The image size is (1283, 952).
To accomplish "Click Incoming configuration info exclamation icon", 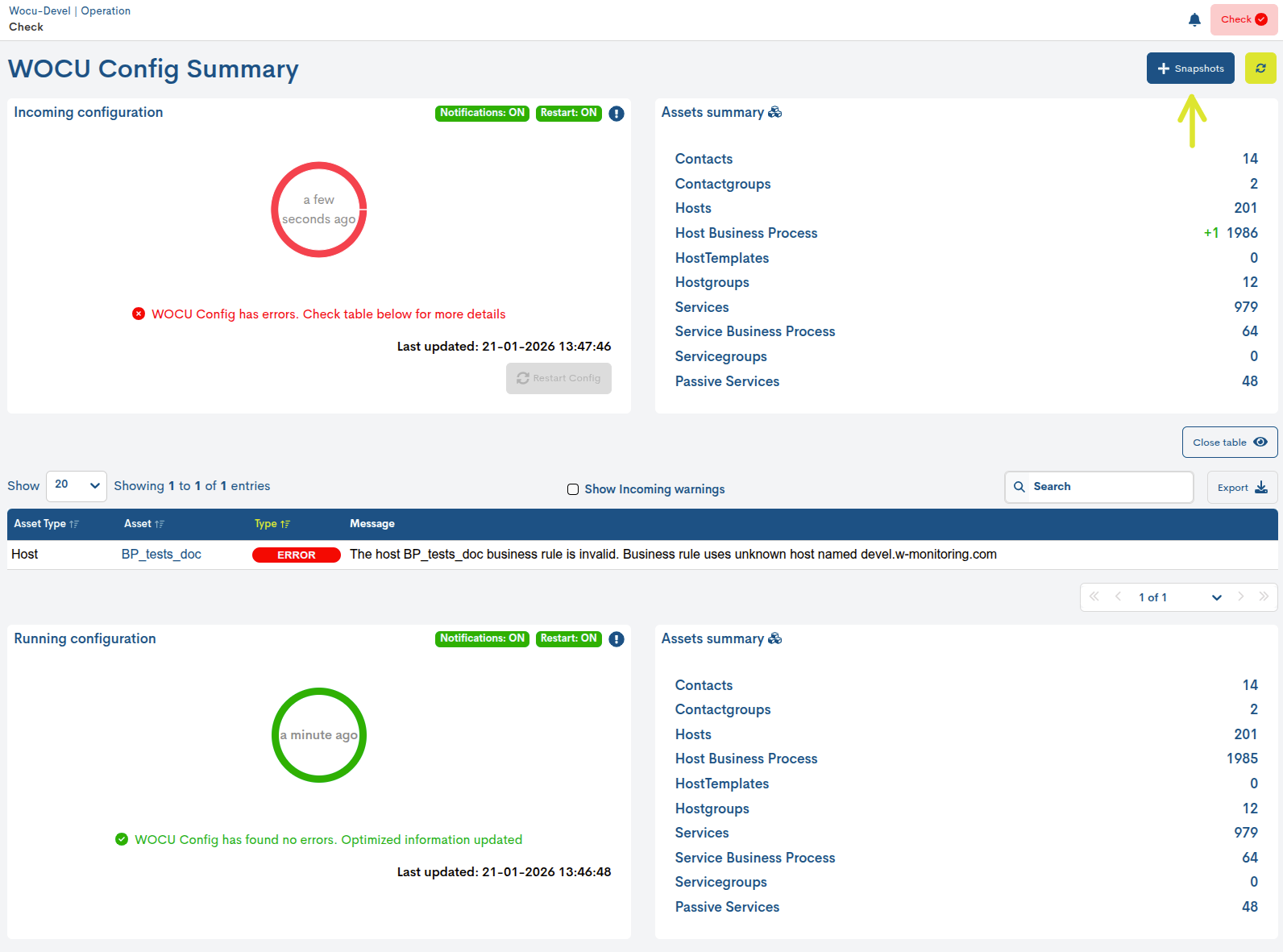I will (617, 114).
